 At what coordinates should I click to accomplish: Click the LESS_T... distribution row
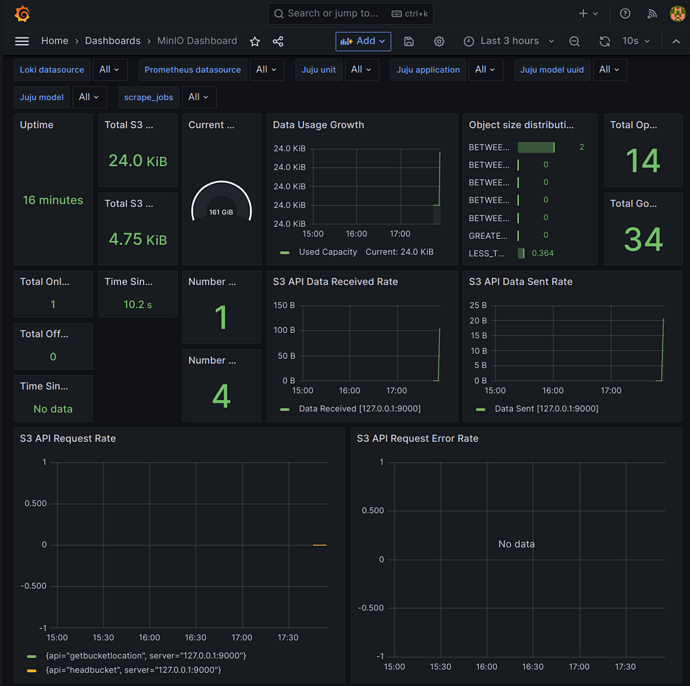pos(528,253)
